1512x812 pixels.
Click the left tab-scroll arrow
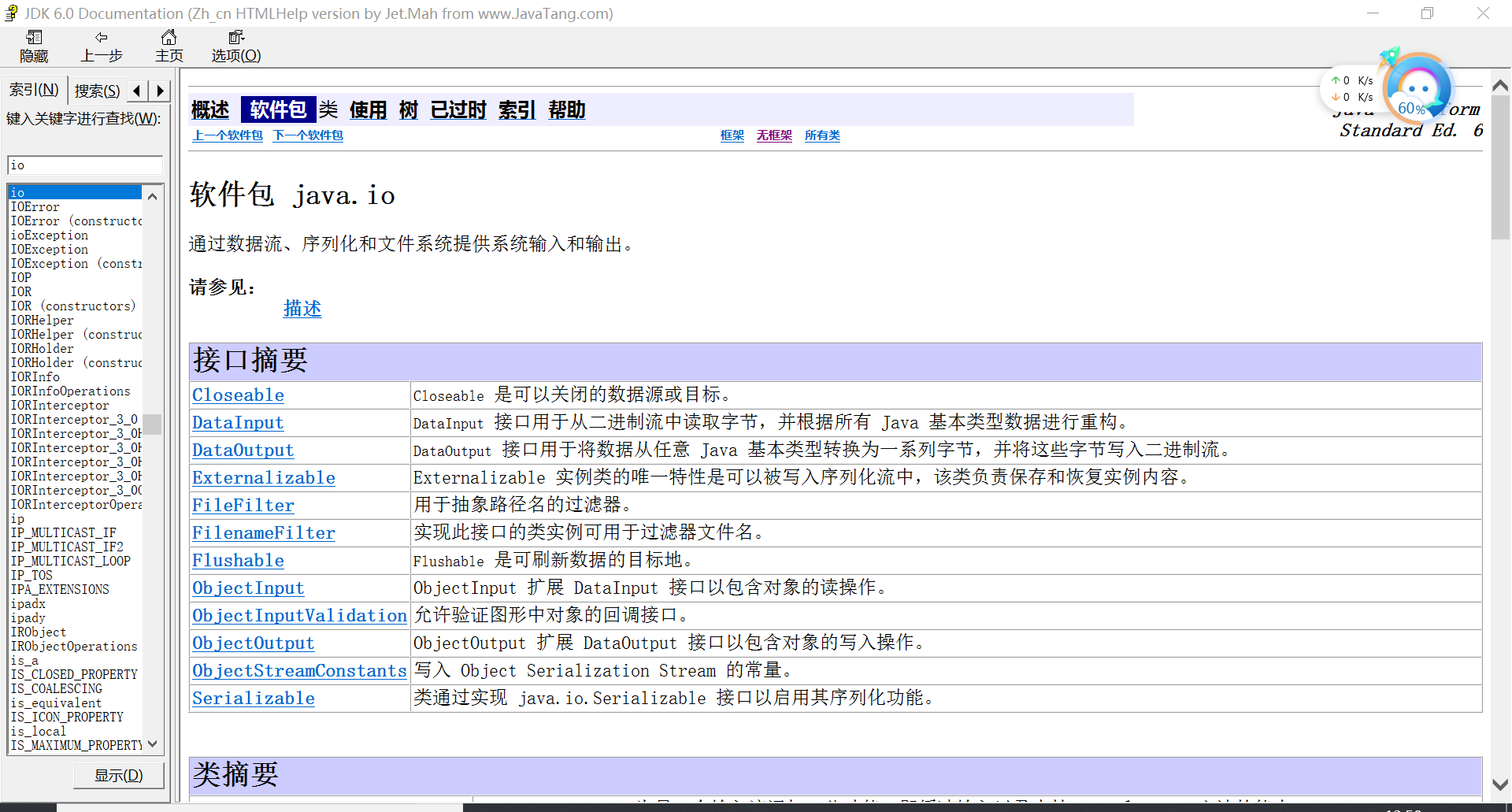(138, 91)
